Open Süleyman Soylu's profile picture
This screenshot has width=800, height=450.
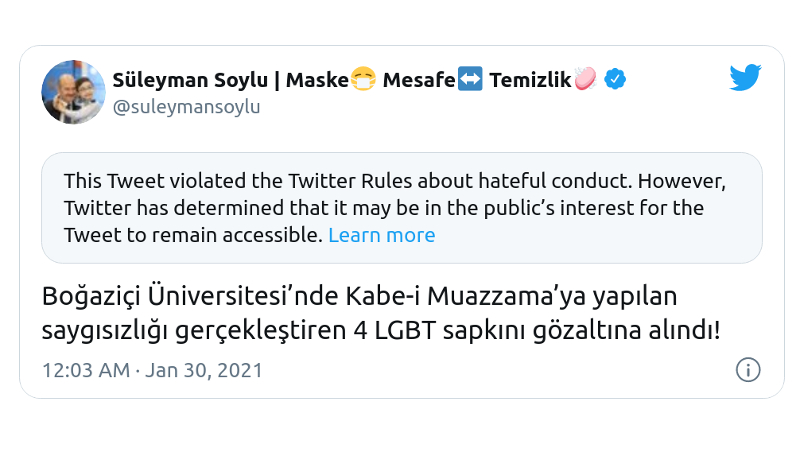[x=73, y=92]
